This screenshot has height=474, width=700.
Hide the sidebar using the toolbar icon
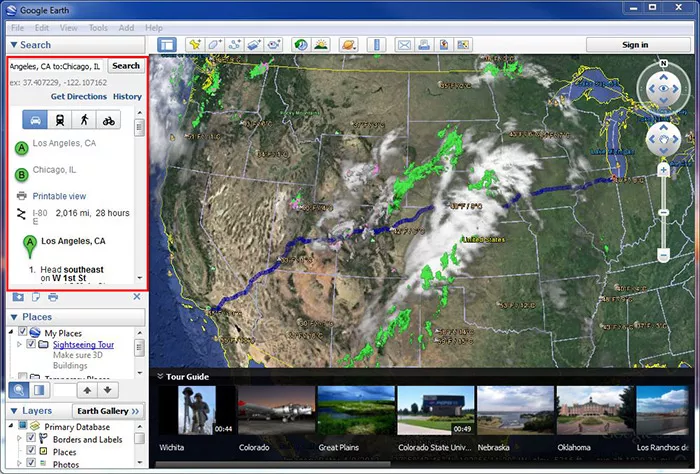(x=167, y=45)
